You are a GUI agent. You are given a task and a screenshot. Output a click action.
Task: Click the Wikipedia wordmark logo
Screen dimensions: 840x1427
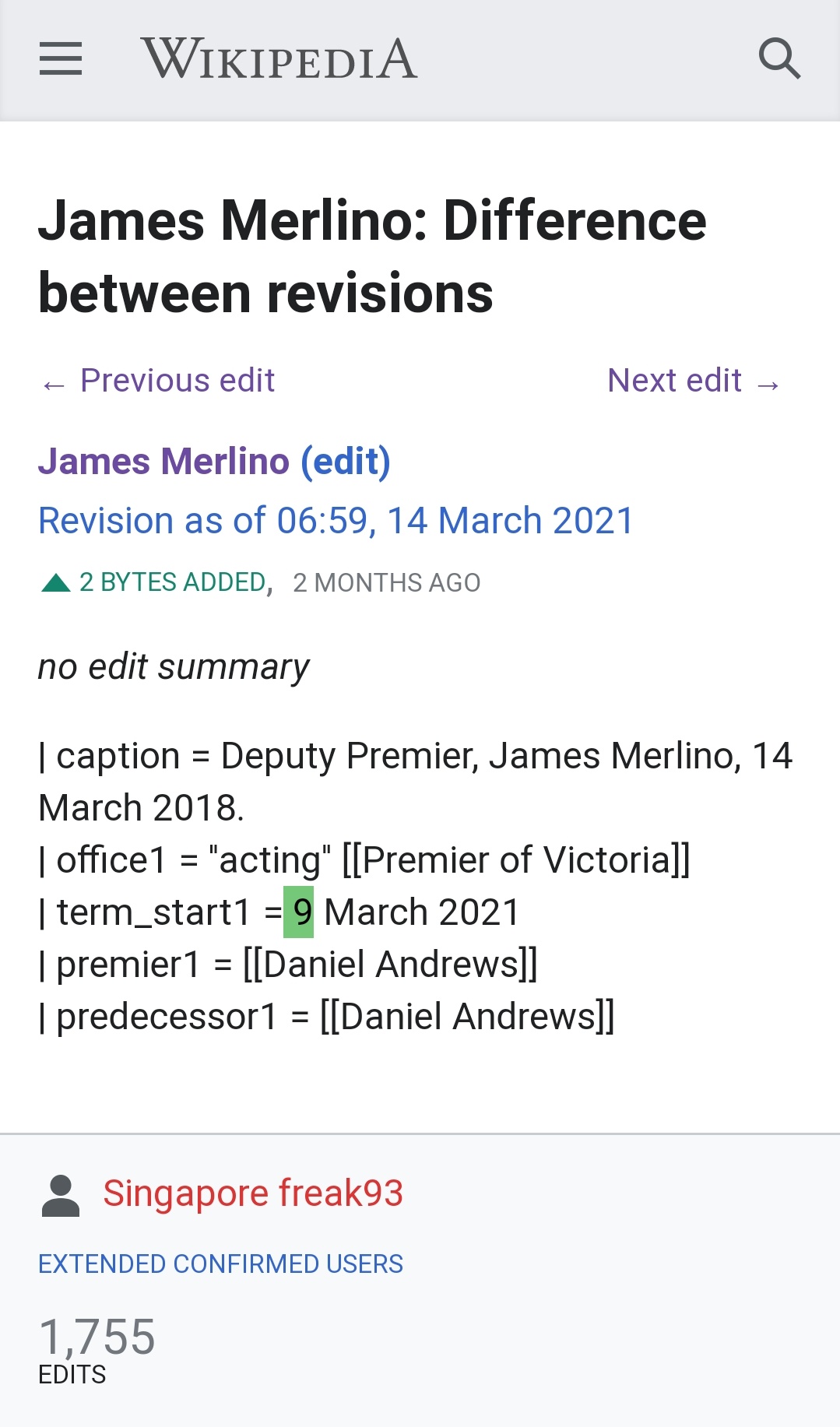tap(279, 59)
